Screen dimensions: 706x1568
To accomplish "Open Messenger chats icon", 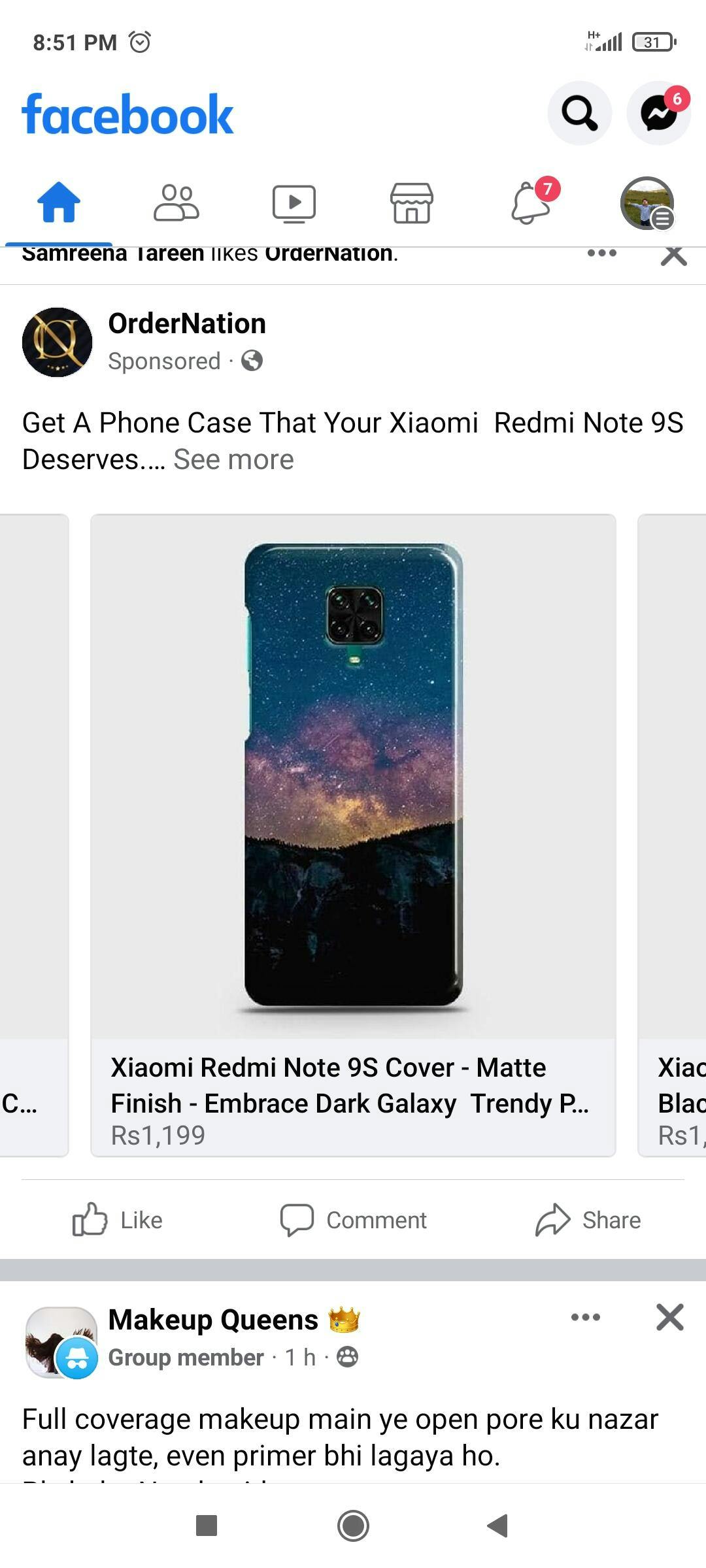I will point(658,113).
